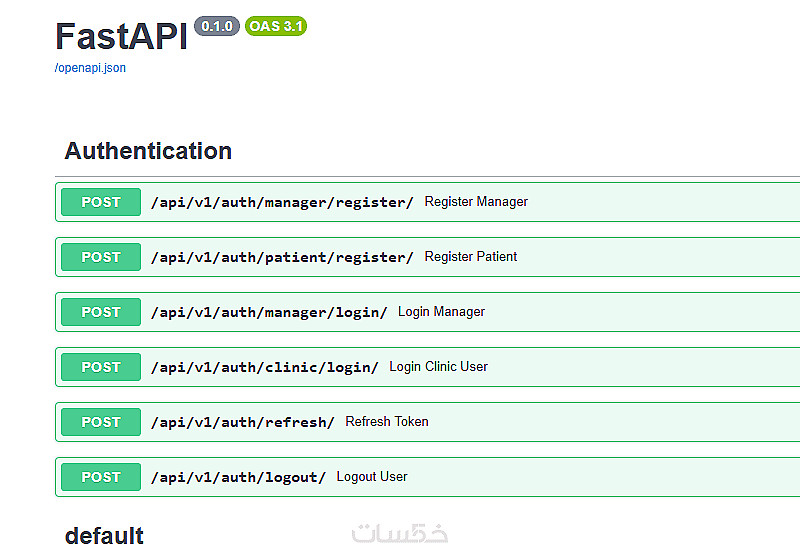Expand POST /api/v1/auth/logout/ endpoint
Image resolution: width=800 pixels, height=554 pixels.
[428, 477]
